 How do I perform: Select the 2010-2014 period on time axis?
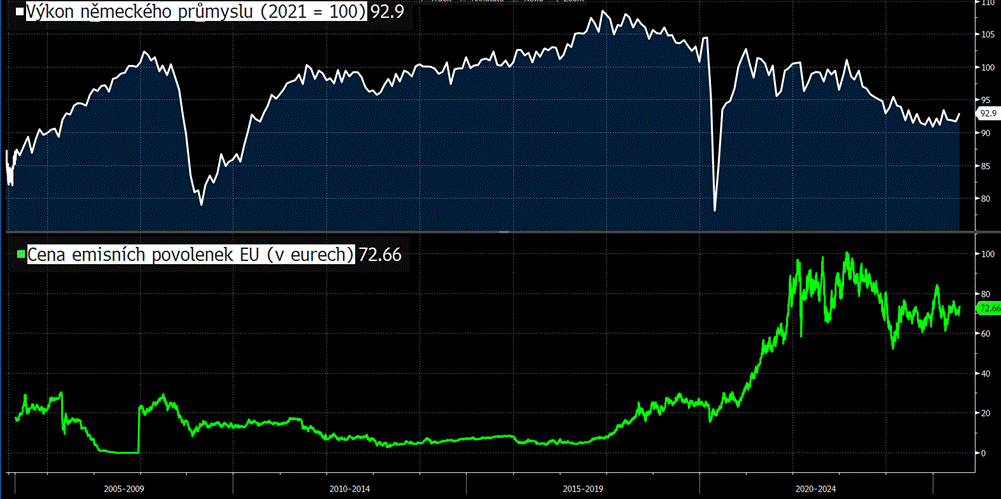(350, 489)
